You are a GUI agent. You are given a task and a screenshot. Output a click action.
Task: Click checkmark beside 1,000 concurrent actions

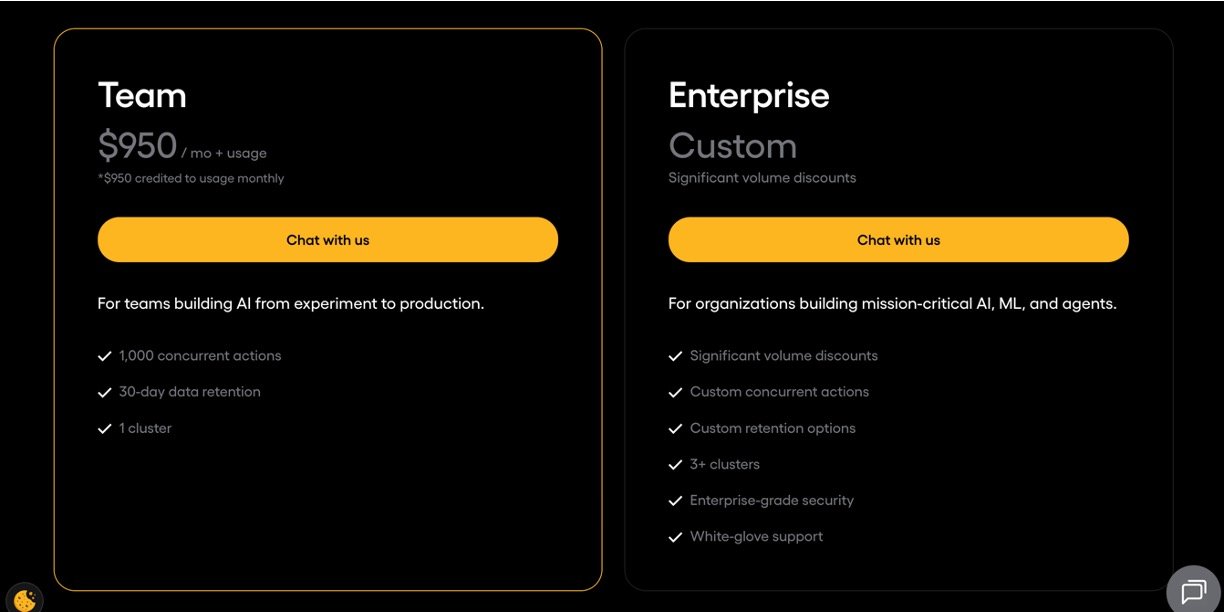[104, 356]
